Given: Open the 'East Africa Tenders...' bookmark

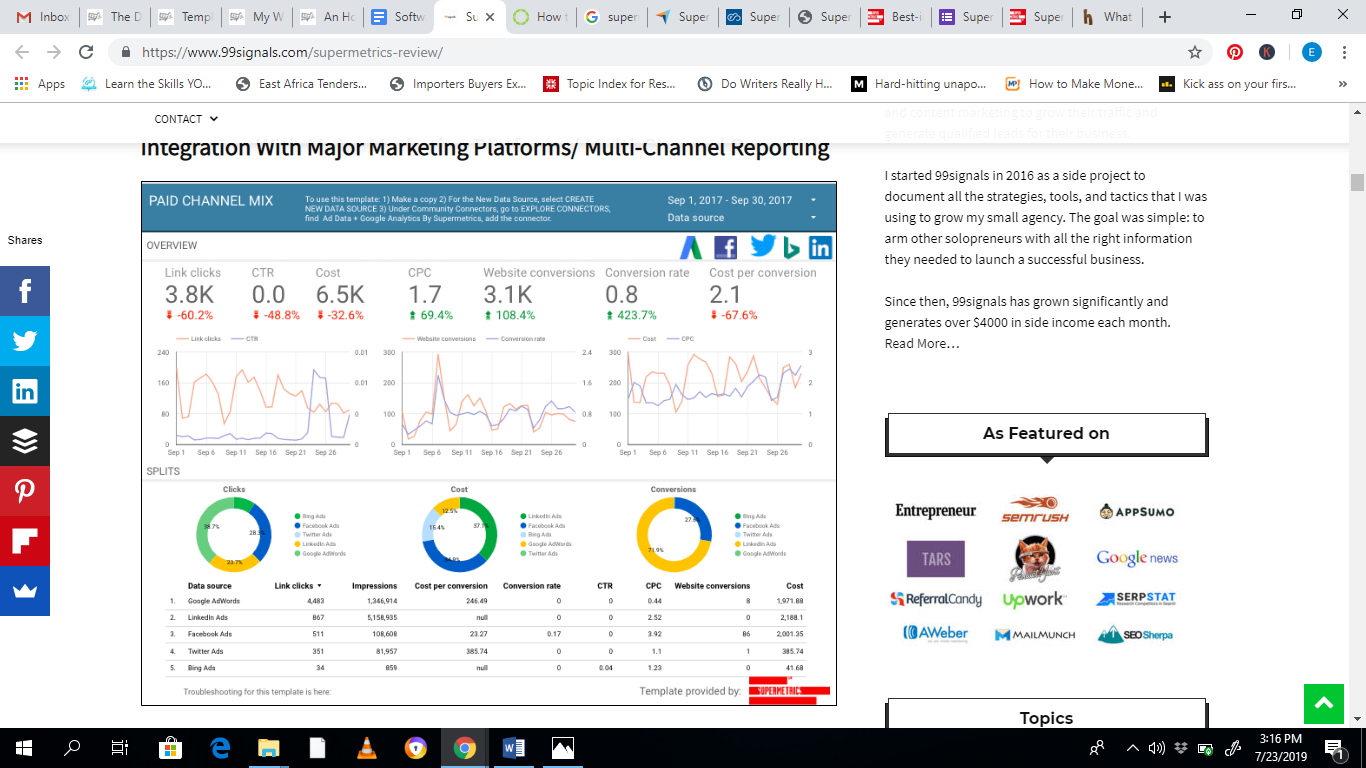Looking at the screenshot, I should [x=301, y=84].
